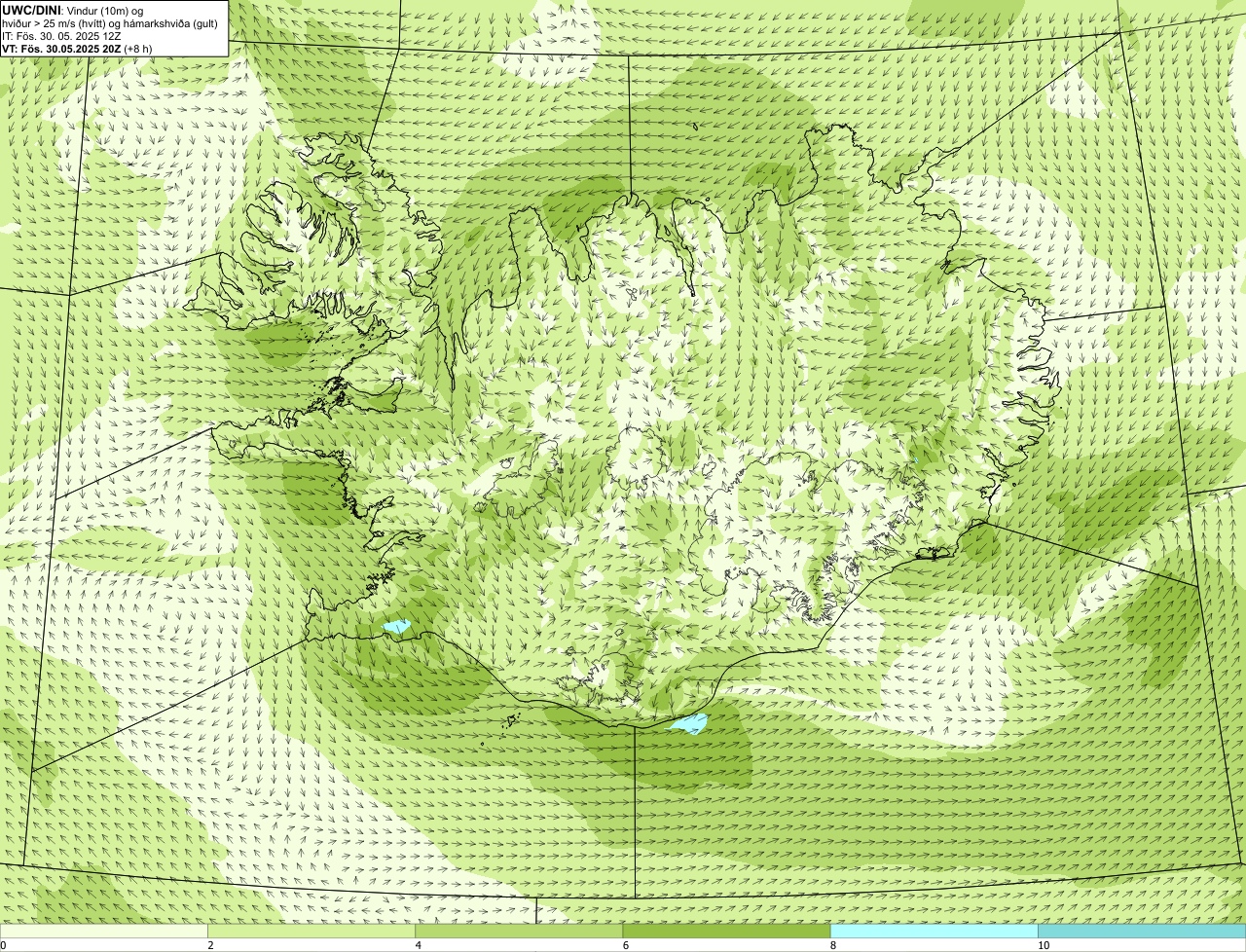The image size is (1246, 952).
Task: Click the legend label "10"
Action: pos(1044,945)
